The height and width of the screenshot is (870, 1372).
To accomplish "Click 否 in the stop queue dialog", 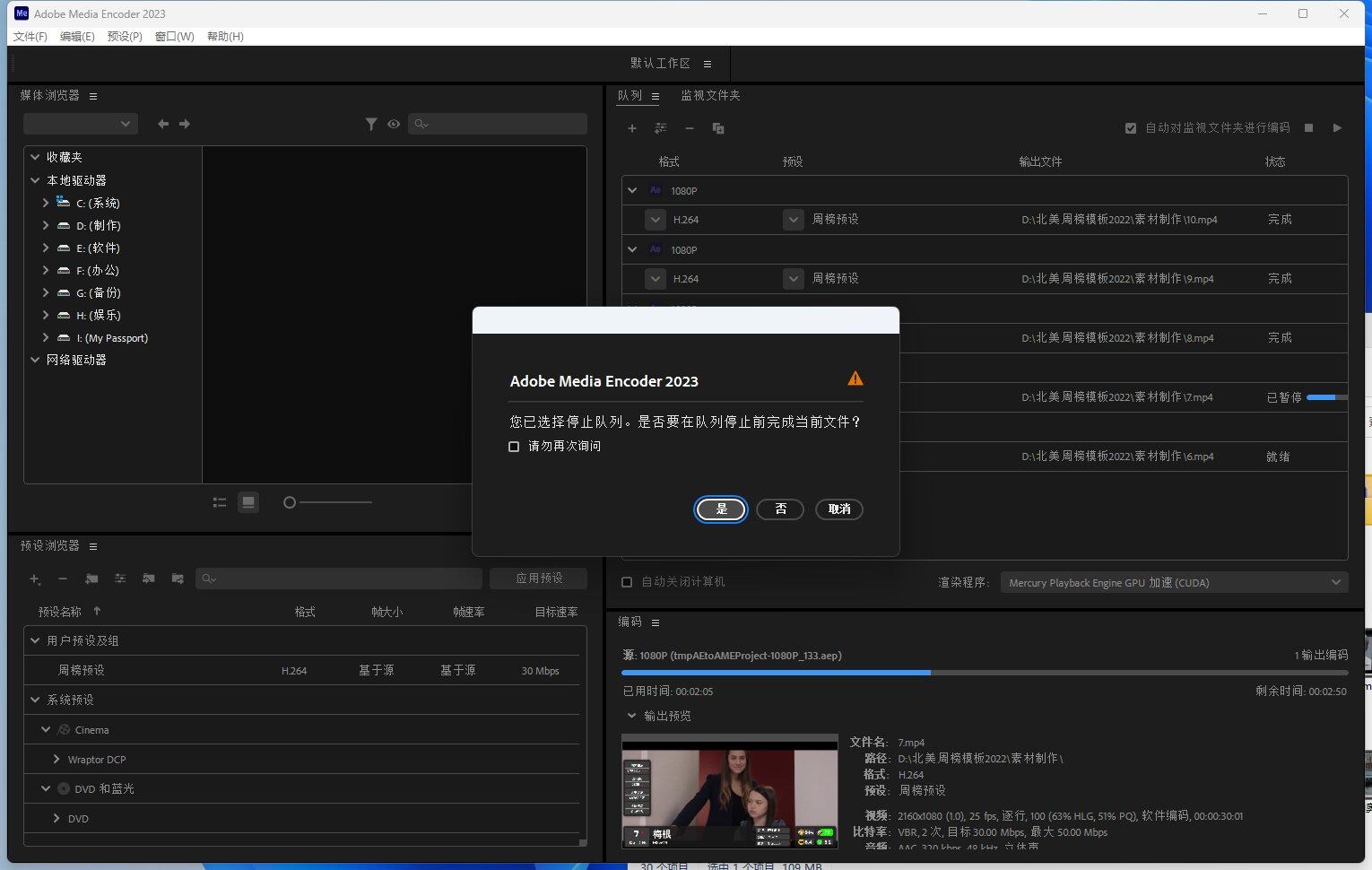I will click(x=780, y=509).
